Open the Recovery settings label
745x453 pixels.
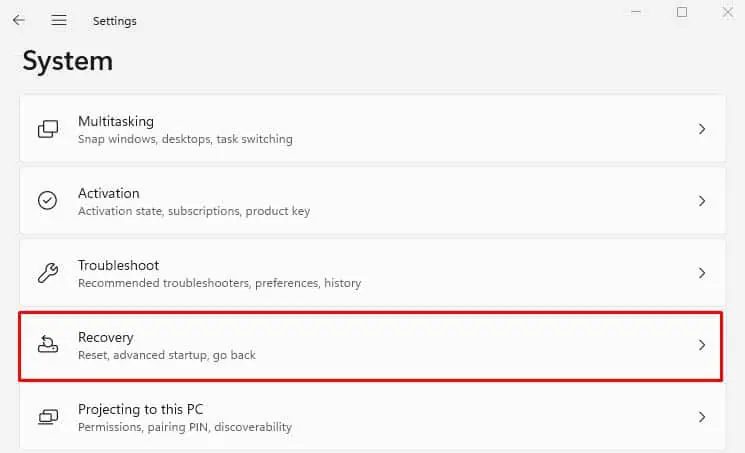(106, 337)
